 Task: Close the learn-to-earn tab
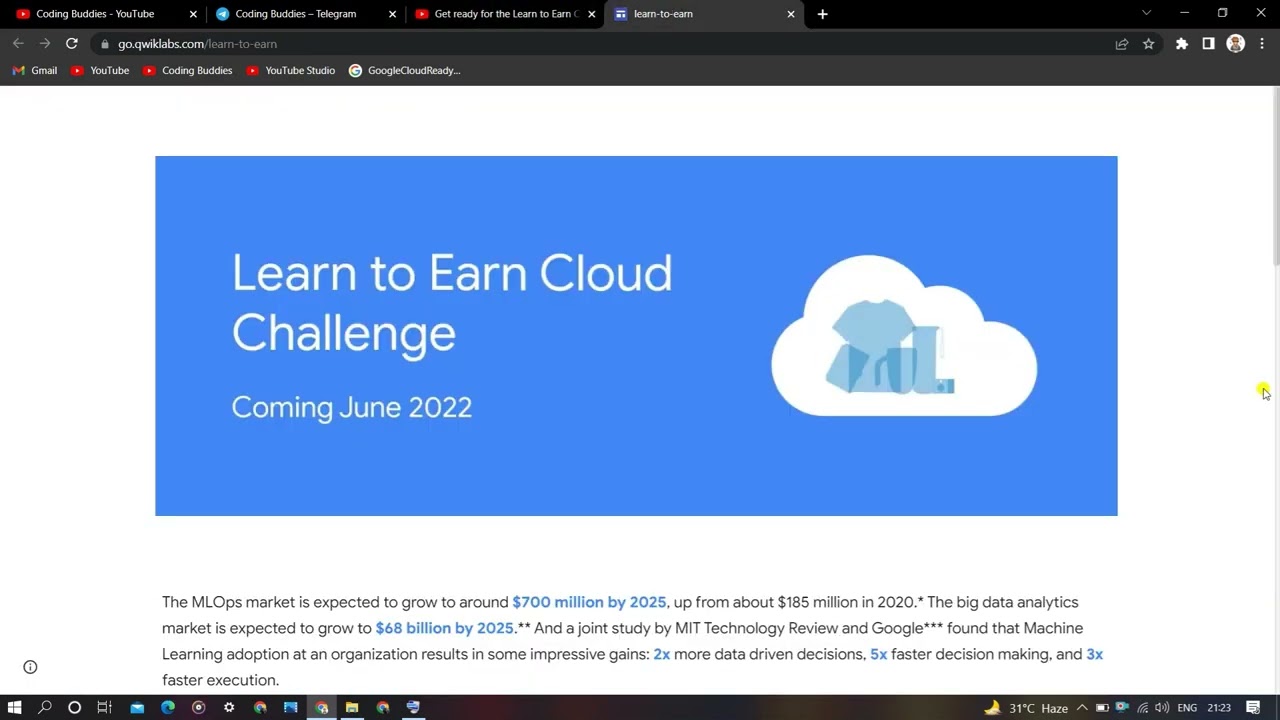point(791,14)
